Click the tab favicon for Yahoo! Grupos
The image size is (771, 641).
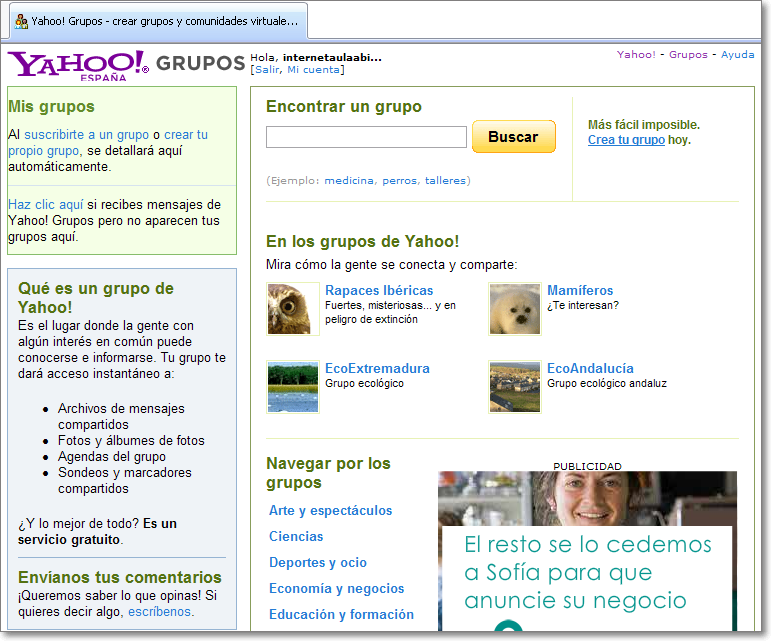[21, 21]
